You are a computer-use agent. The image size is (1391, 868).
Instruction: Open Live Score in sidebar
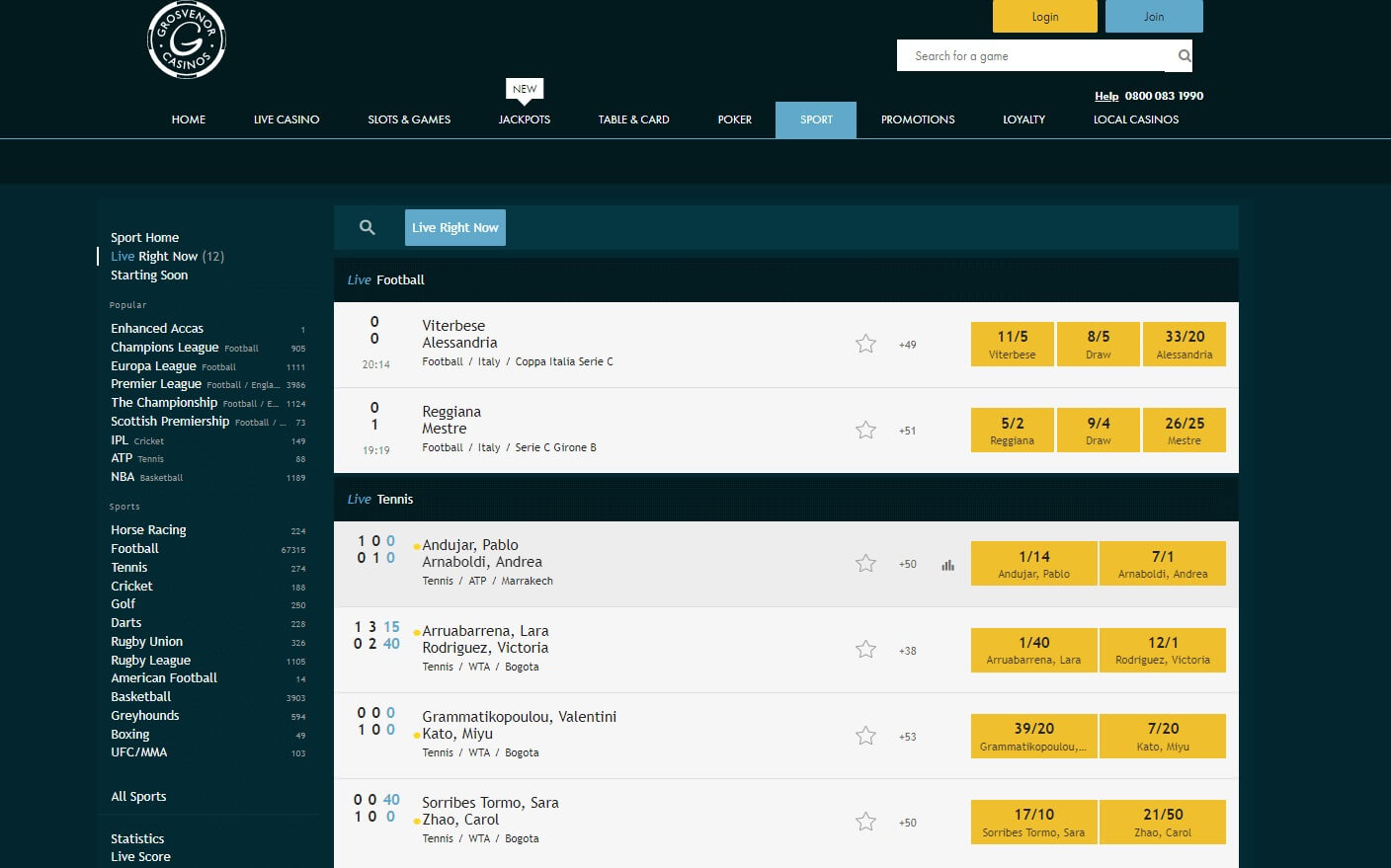point(140,856)
